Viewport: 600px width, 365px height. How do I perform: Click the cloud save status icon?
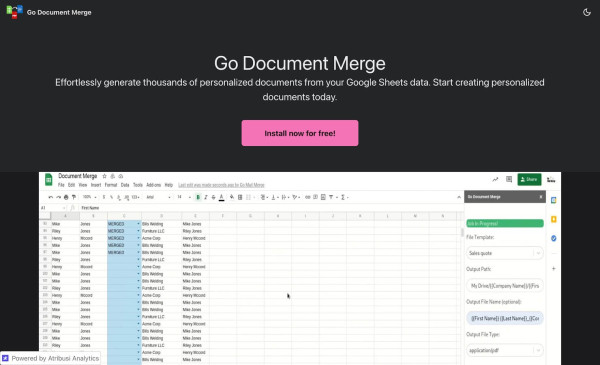[121, 176]
